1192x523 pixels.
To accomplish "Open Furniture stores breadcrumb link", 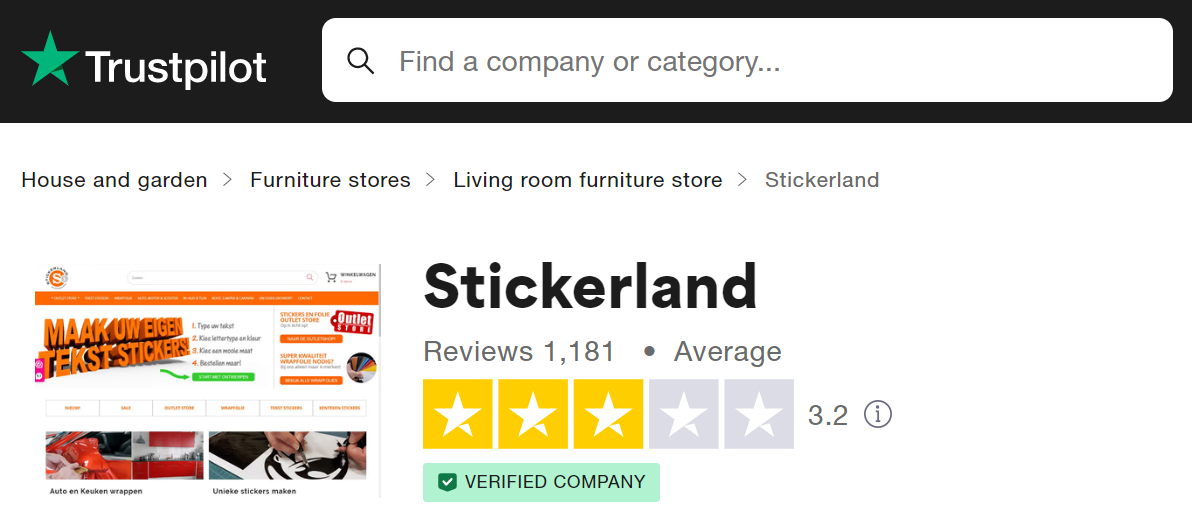I will [330, 180].
